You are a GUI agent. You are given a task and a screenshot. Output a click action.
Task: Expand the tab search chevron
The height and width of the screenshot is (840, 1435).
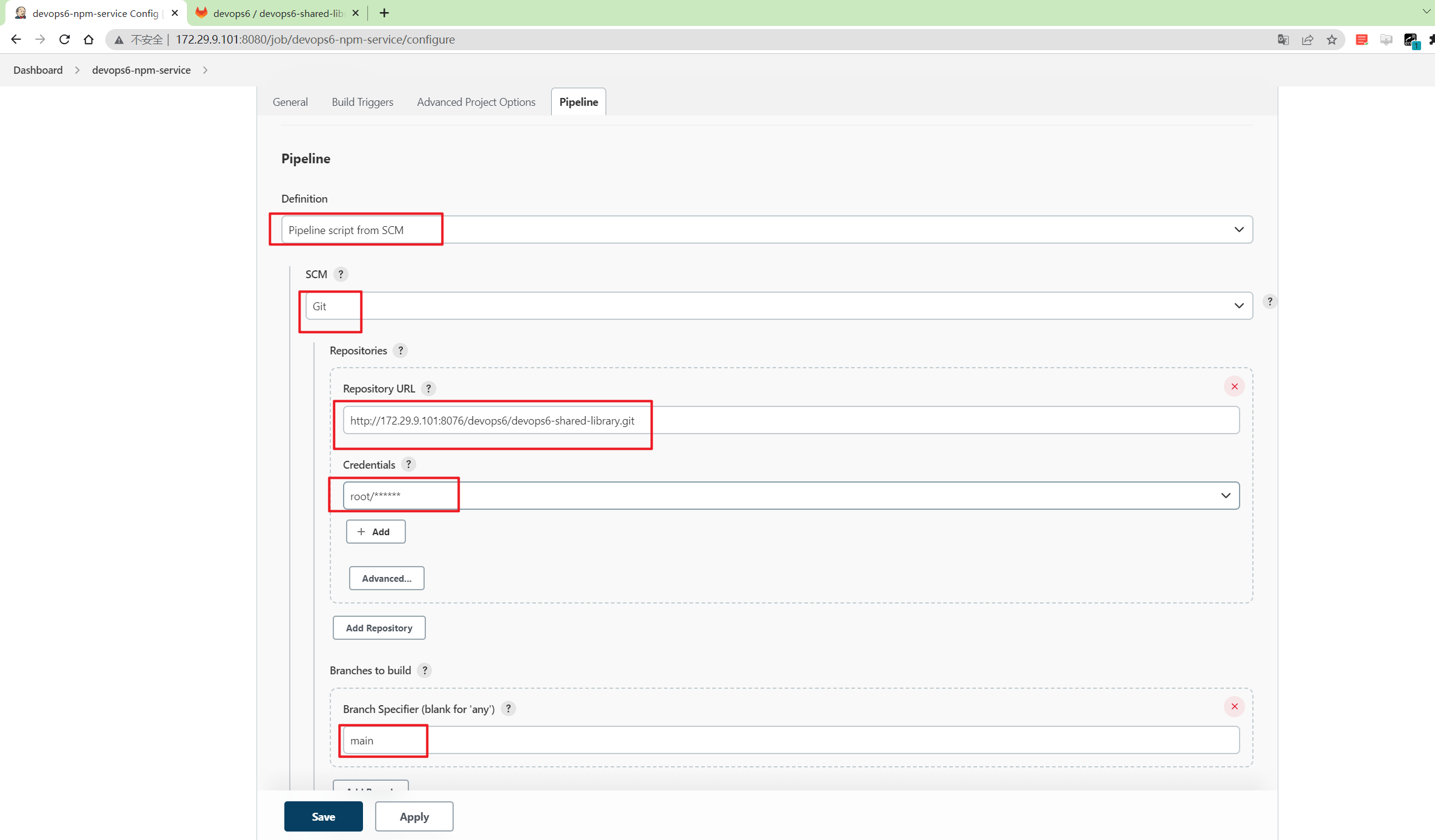click(1427, 11)
